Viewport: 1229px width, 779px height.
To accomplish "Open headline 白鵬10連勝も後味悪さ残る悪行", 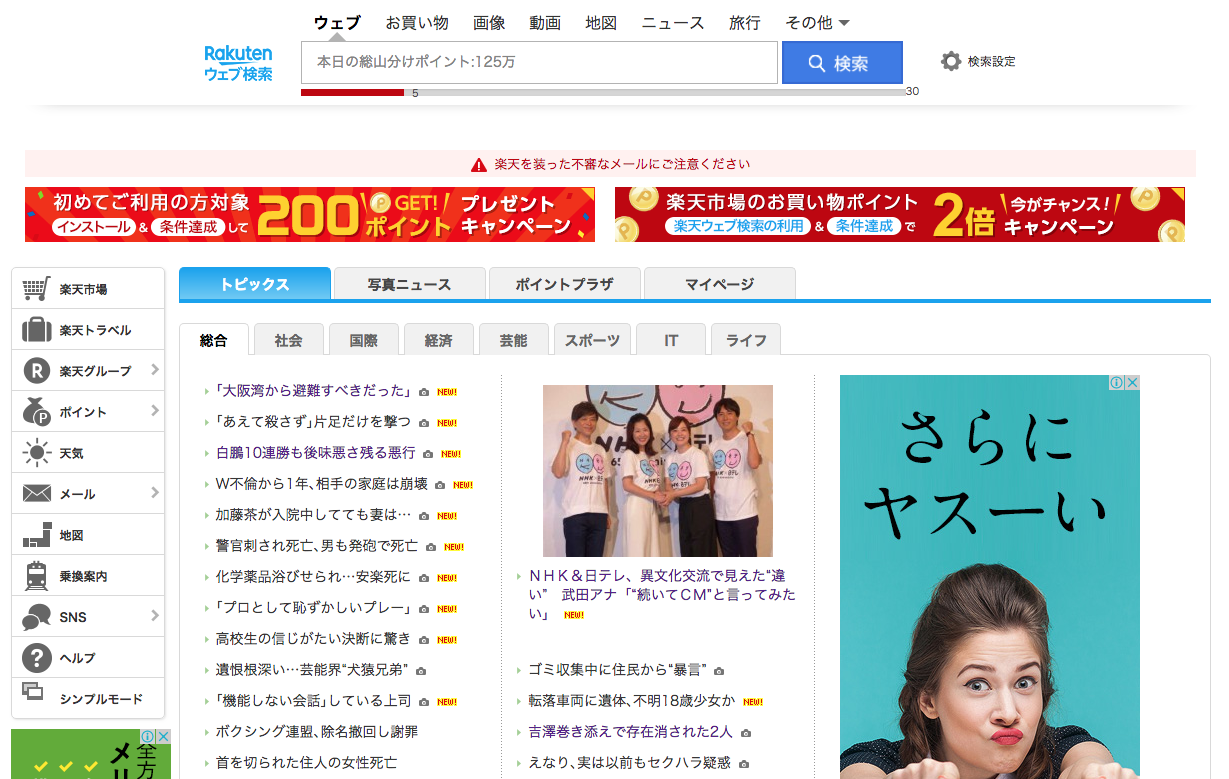I will point(315,453).
